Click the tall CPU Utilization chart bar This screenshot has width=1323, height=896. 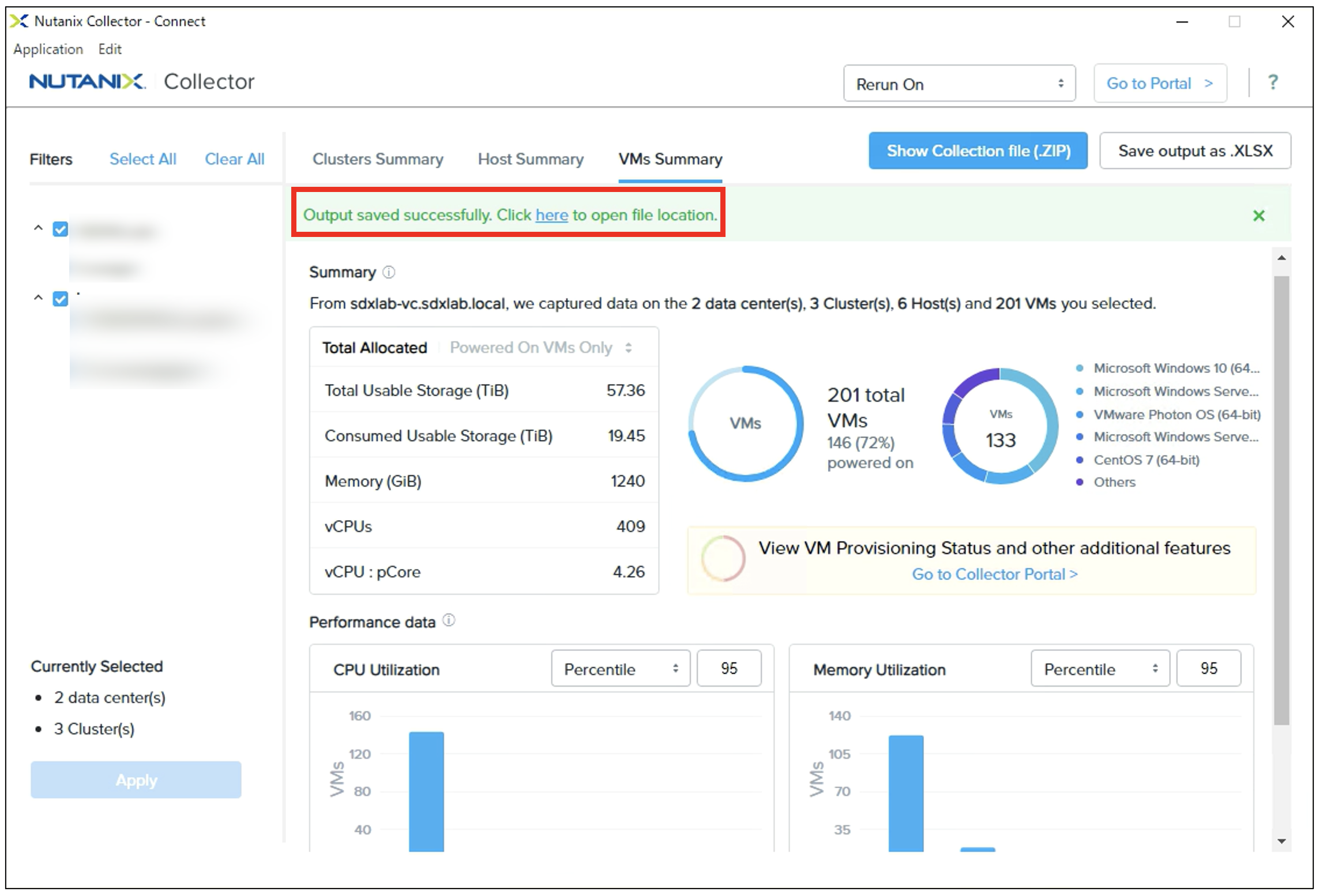pos(426,792)
